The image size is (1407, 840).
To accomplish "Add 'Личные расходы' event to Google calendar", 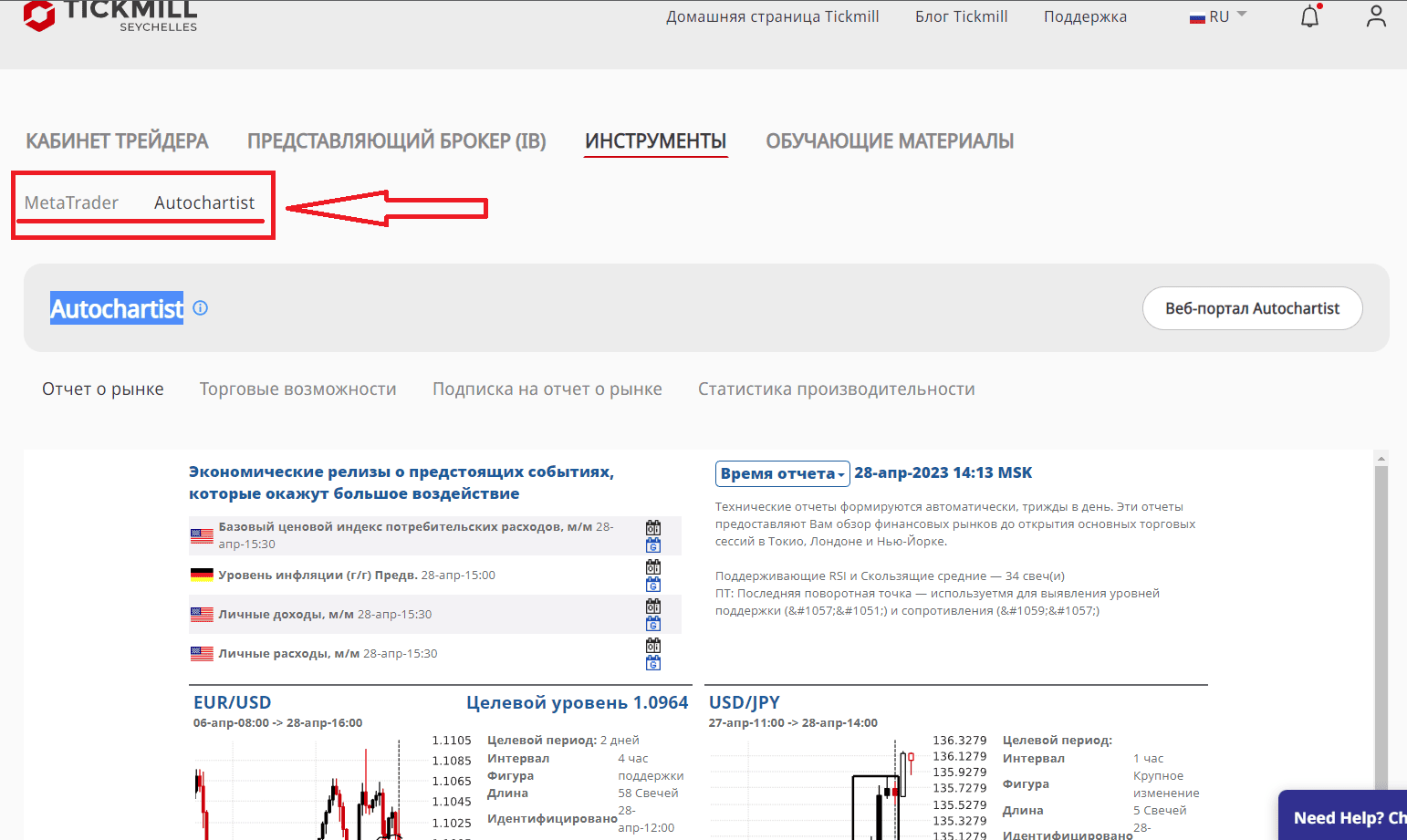I will click(653, 662).
